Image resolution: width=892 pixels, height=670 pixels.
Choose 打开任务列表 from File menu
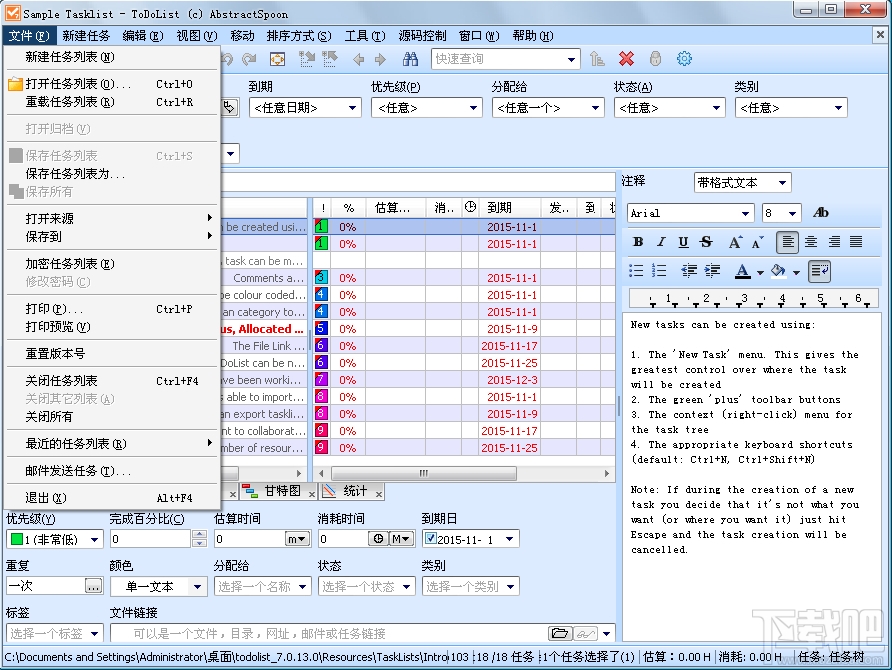pos(112,84)
